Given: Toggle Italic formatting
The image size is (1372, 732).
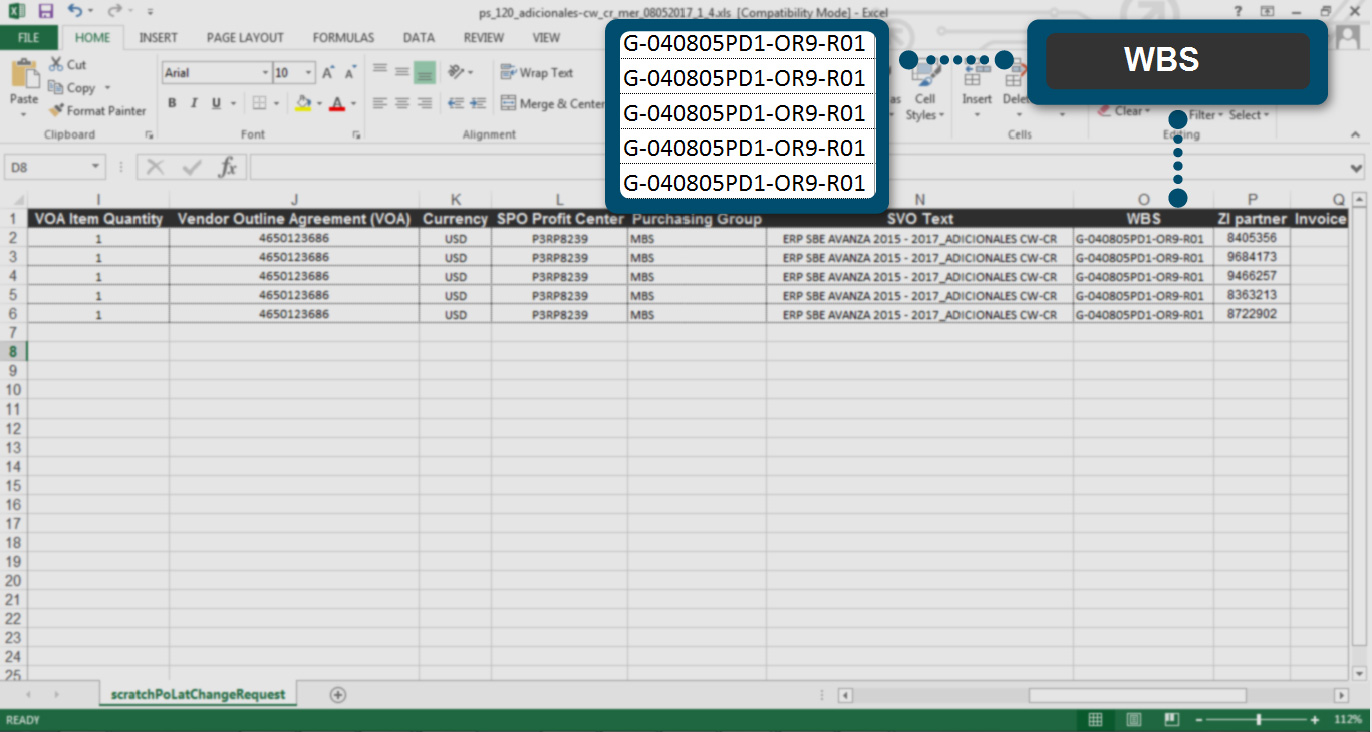Looking at the screenshot, I should 193,103.
